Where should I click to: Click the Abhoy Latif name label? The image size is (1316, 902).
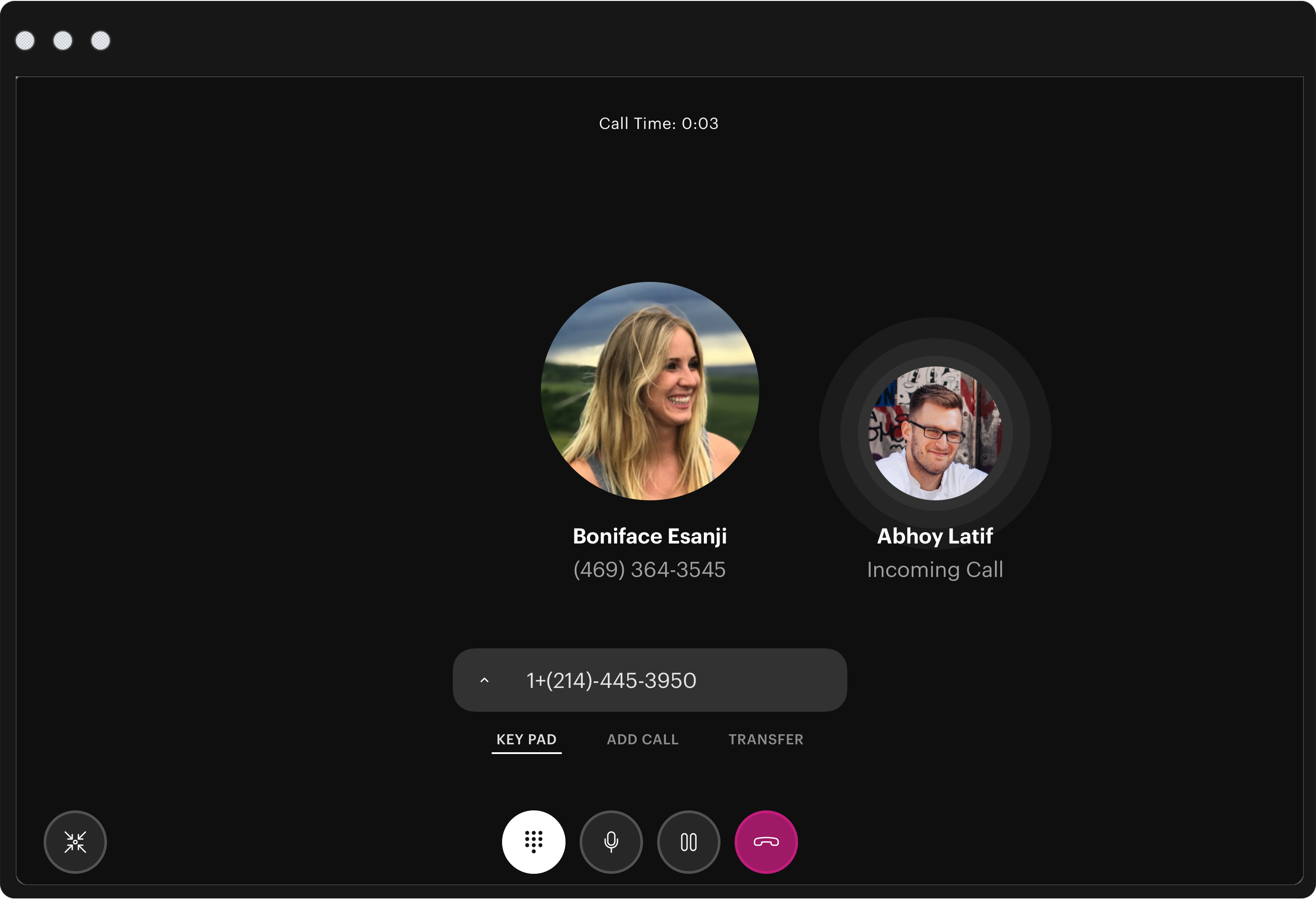click(935, 536)
